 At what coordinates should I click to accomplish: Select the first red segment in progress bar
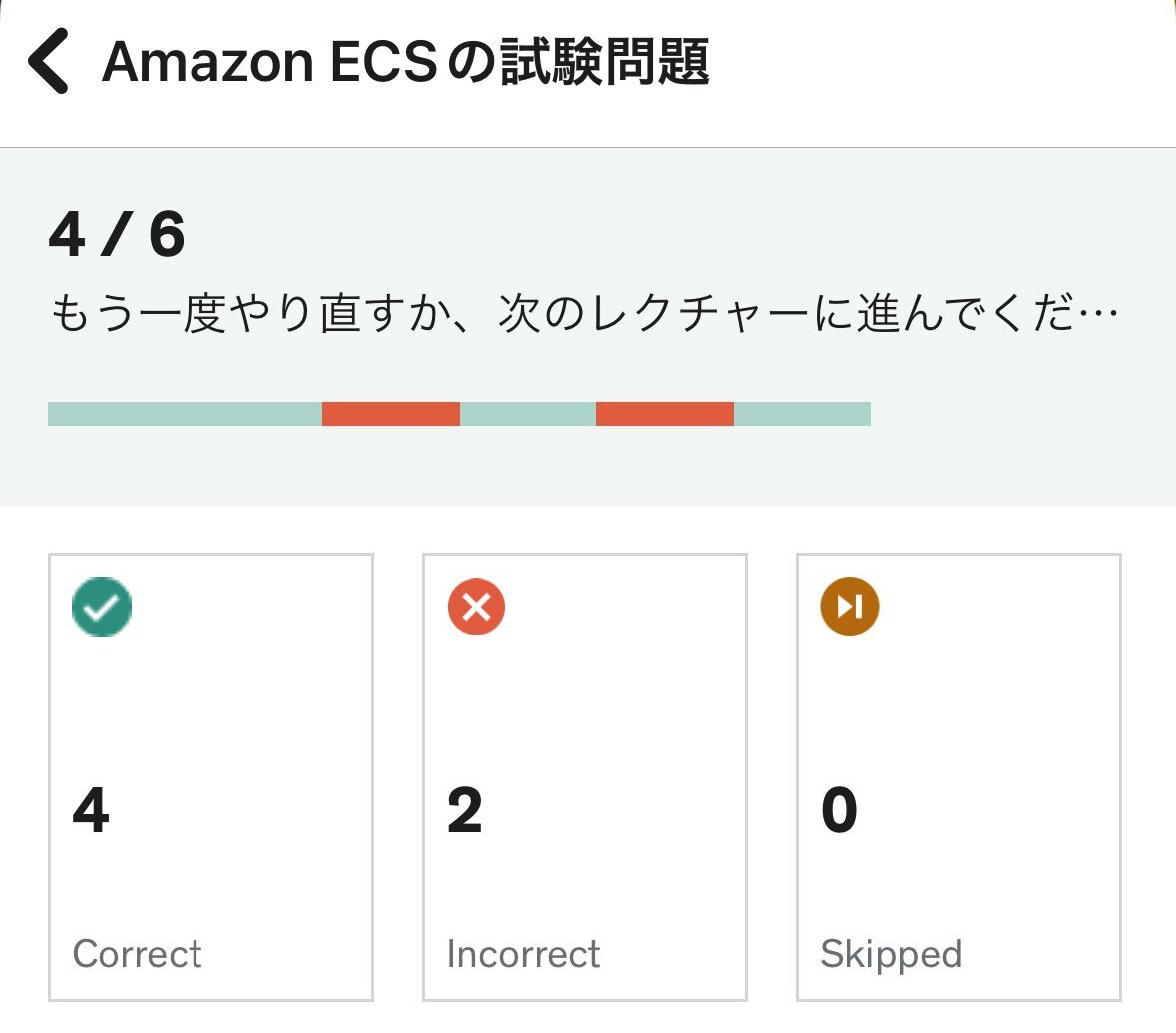point(391,414)
